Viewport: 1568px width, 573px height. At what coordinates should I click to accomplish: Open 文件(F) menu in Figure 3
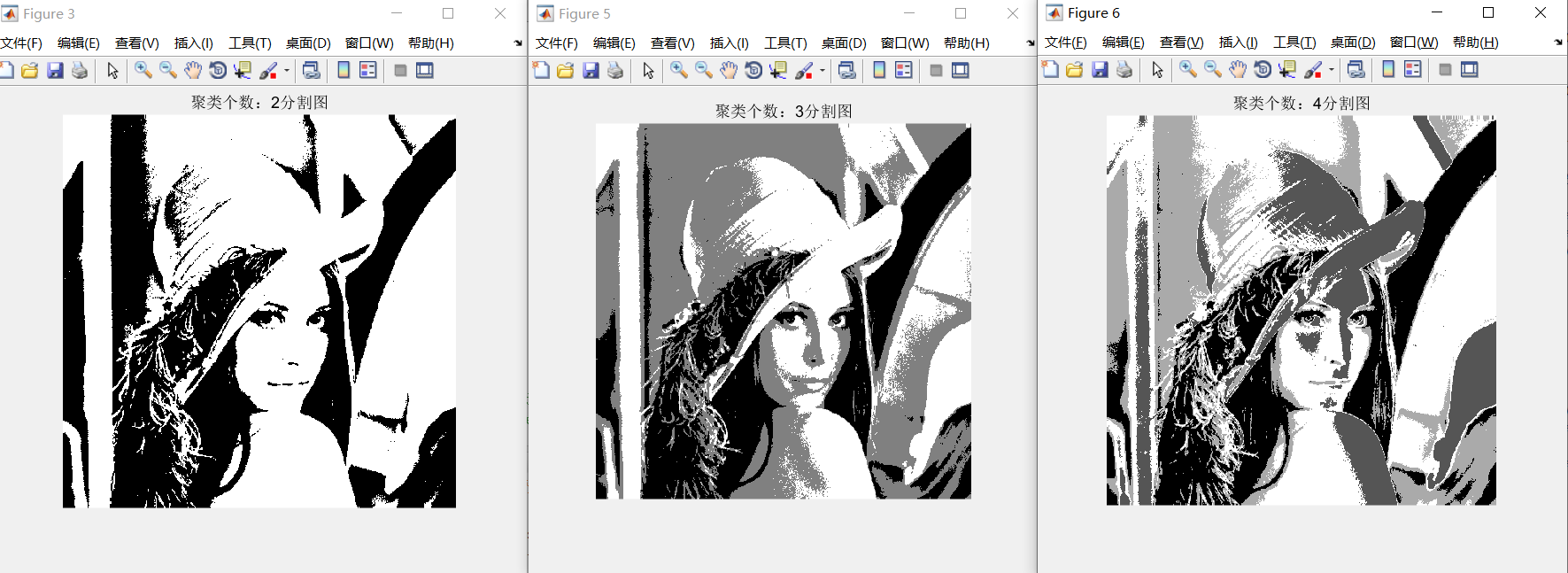click(21, 43)
